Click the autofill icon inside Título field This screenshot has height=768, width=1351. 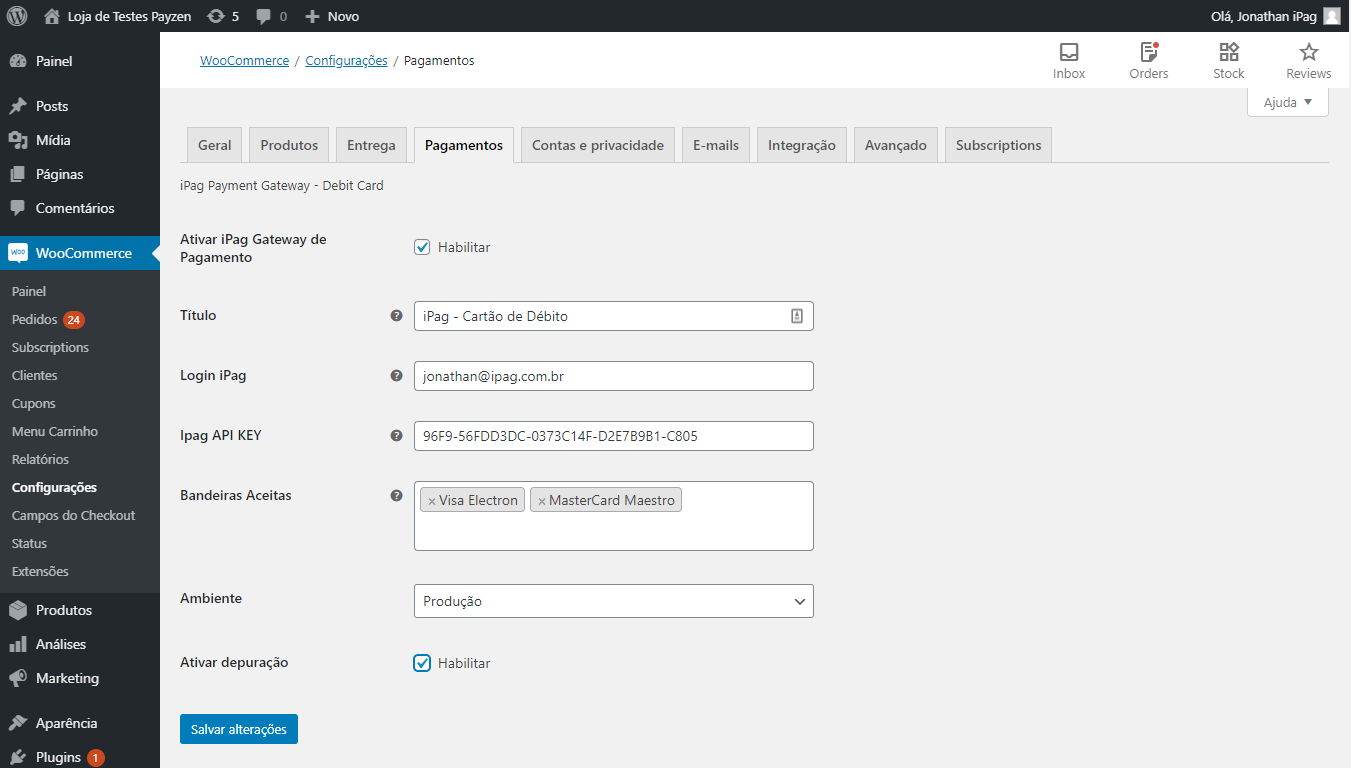(797, 316)
